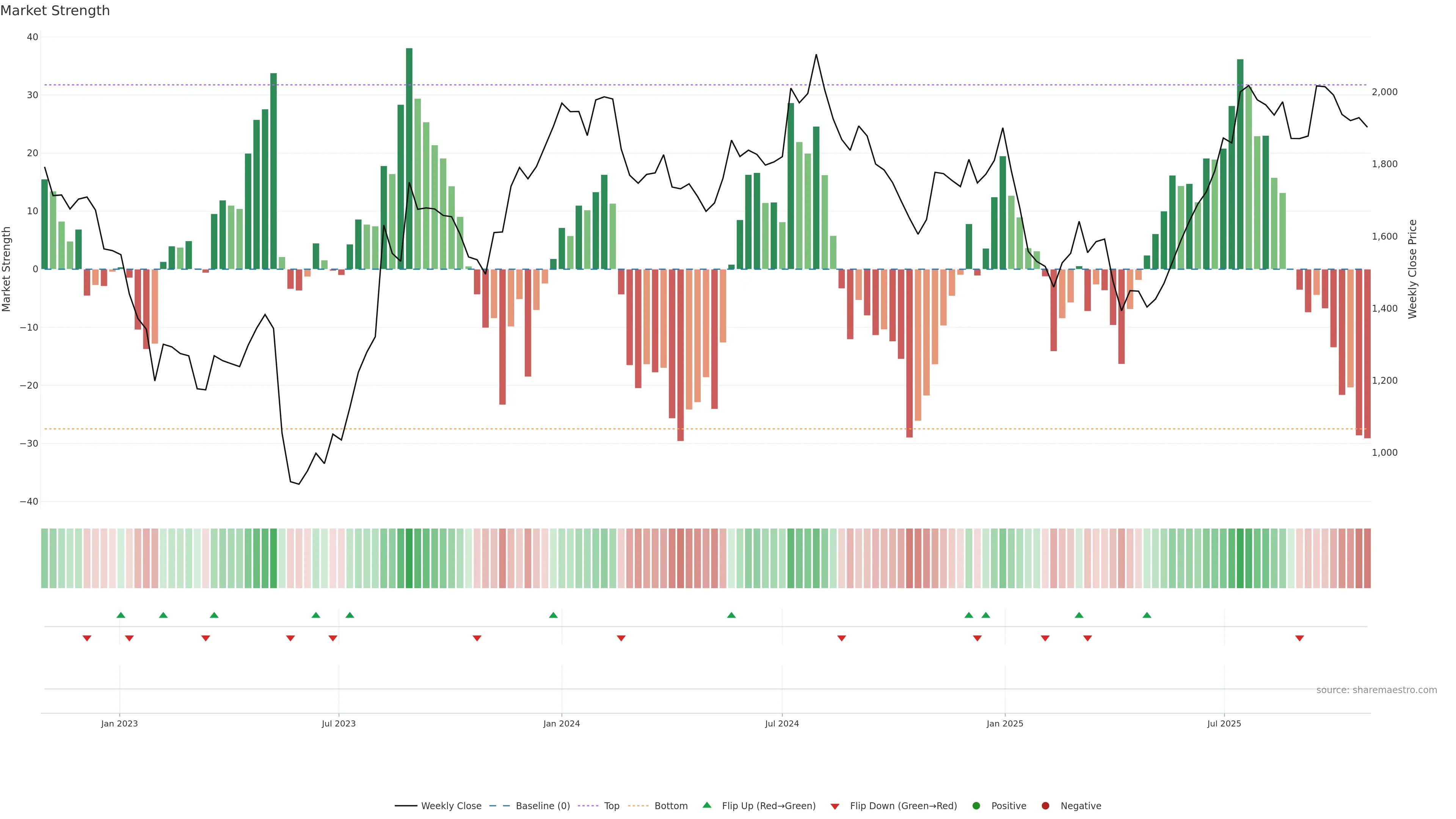This screenshot has height=819, width=1456.
Task: Click the Jan 2024 x-axis label
Action: click(x=561, y=723)
